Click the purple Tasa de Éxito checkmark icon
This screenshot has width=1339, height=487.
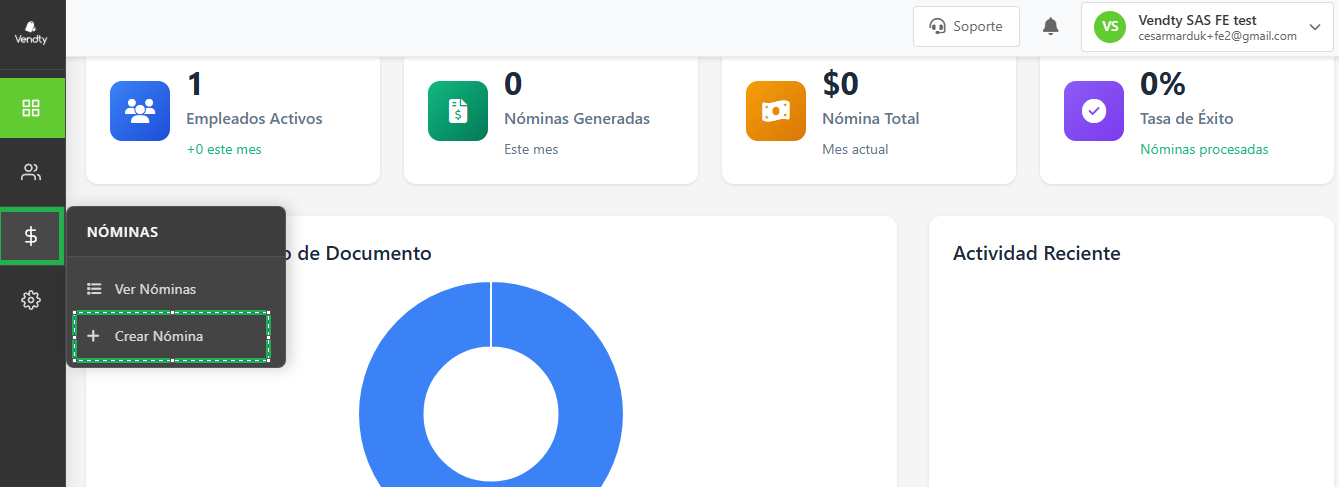pyautogui.click(x=1094, y=111)
